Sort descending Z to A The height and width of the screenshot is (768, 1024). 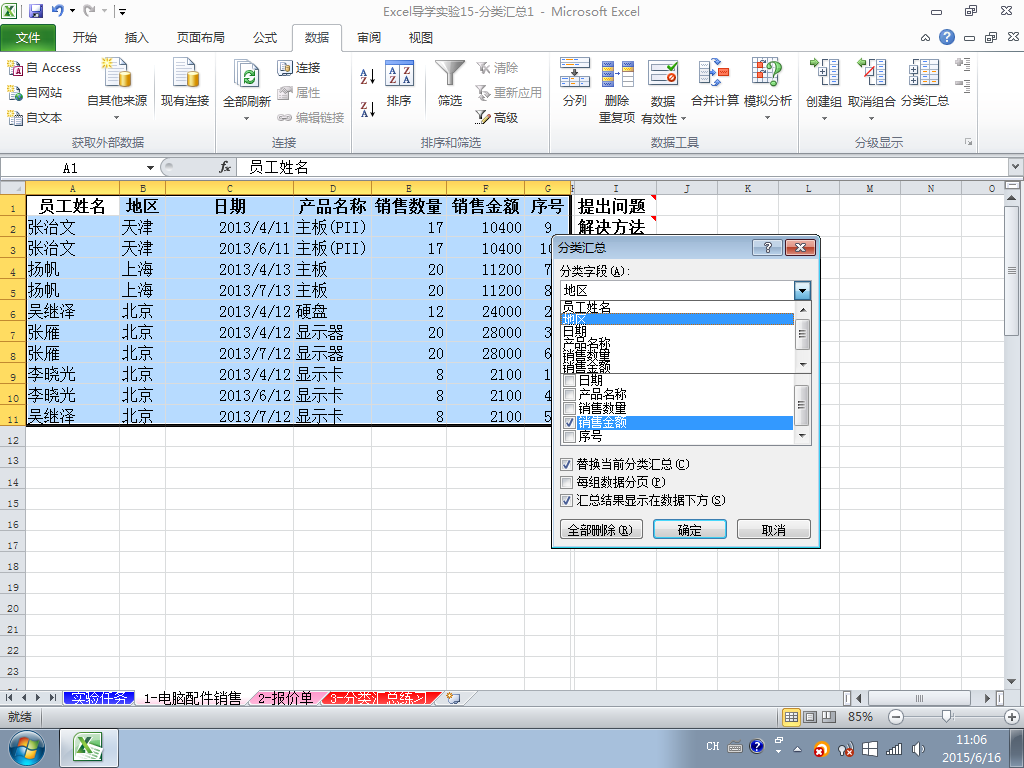pos(368,108)
